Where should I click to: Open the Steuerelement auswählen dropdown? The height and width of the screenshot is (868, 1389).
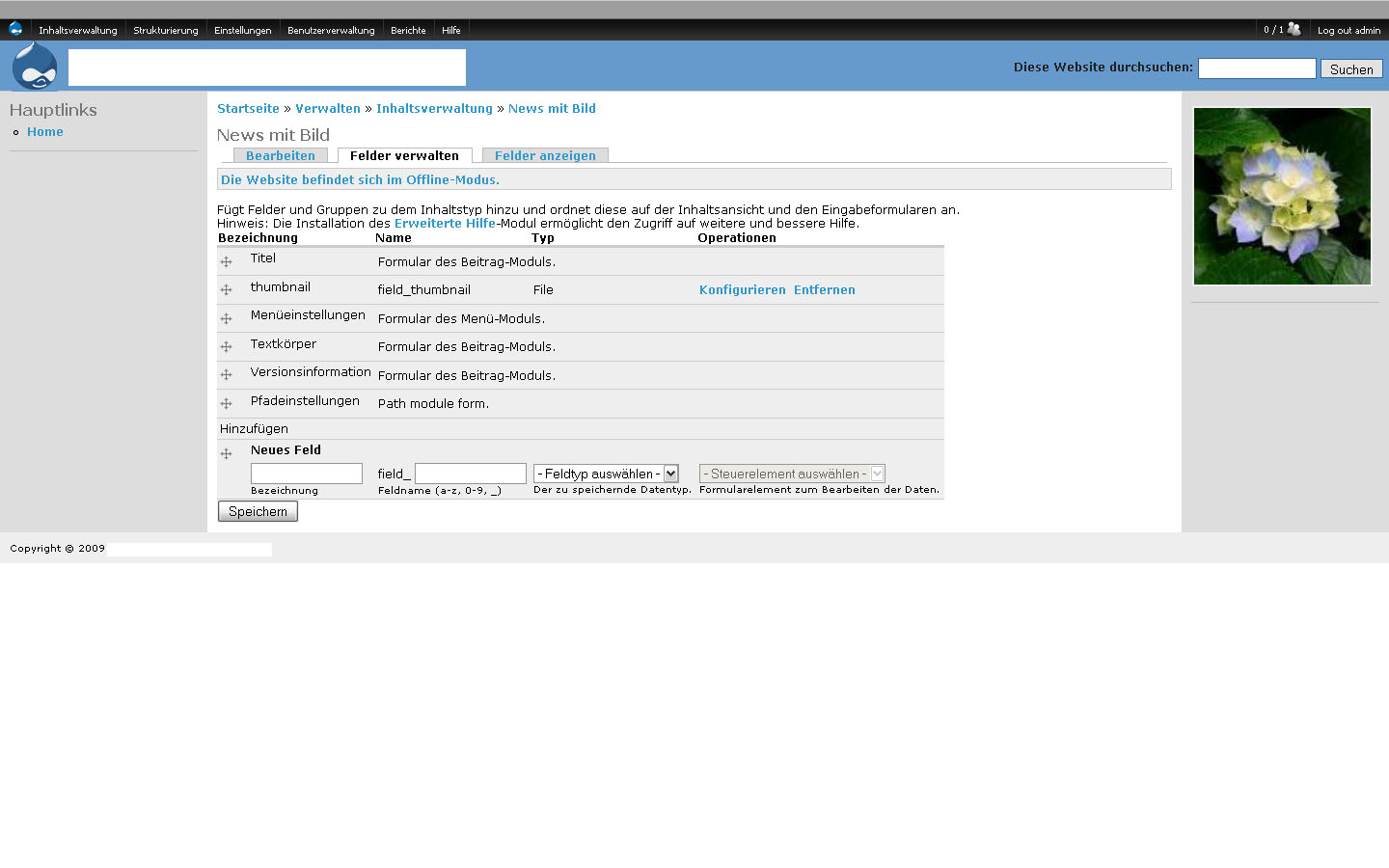(x=791, y=474)
